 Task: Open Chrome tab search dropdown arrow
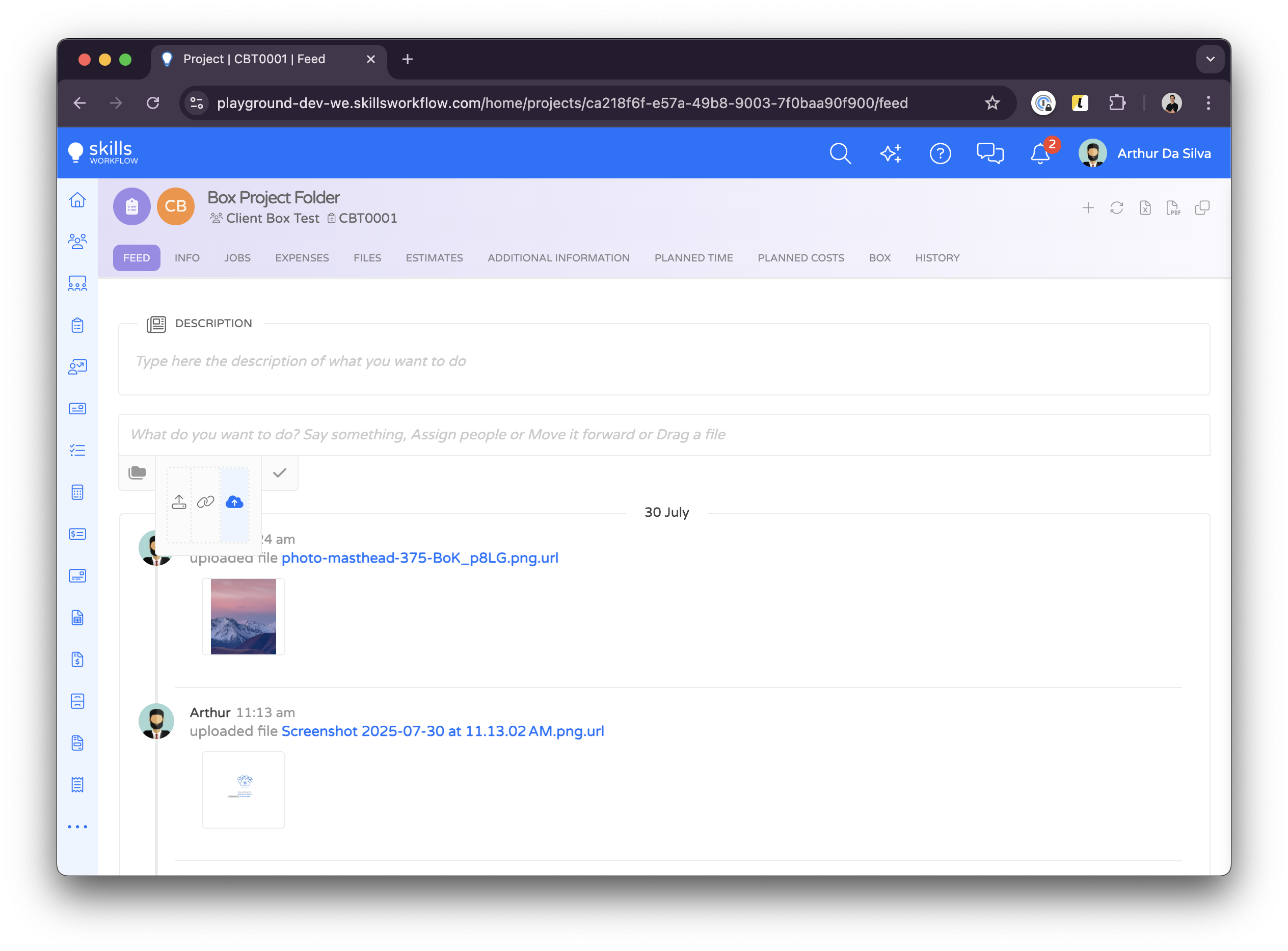[1211, 59]
